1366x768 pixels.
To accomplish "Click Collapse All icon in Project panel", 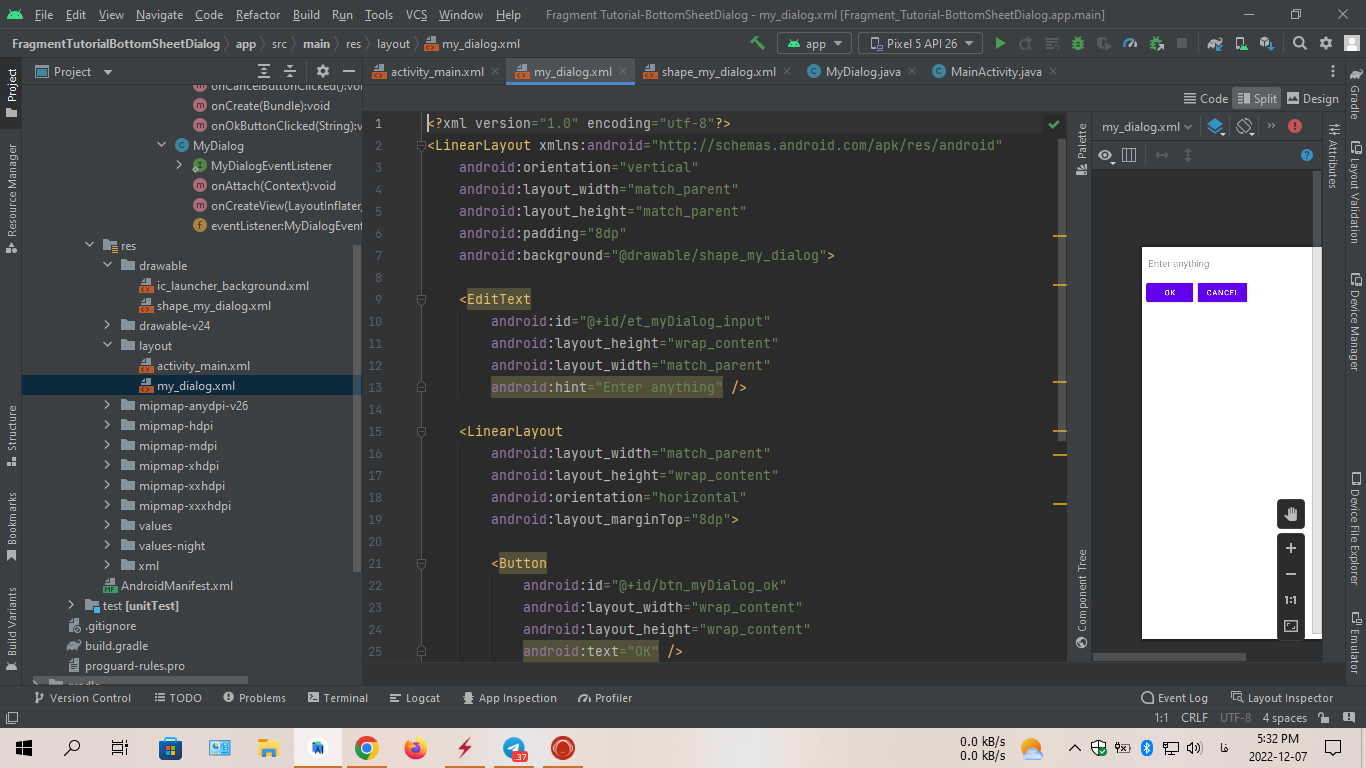I will (x=290, y=71).
